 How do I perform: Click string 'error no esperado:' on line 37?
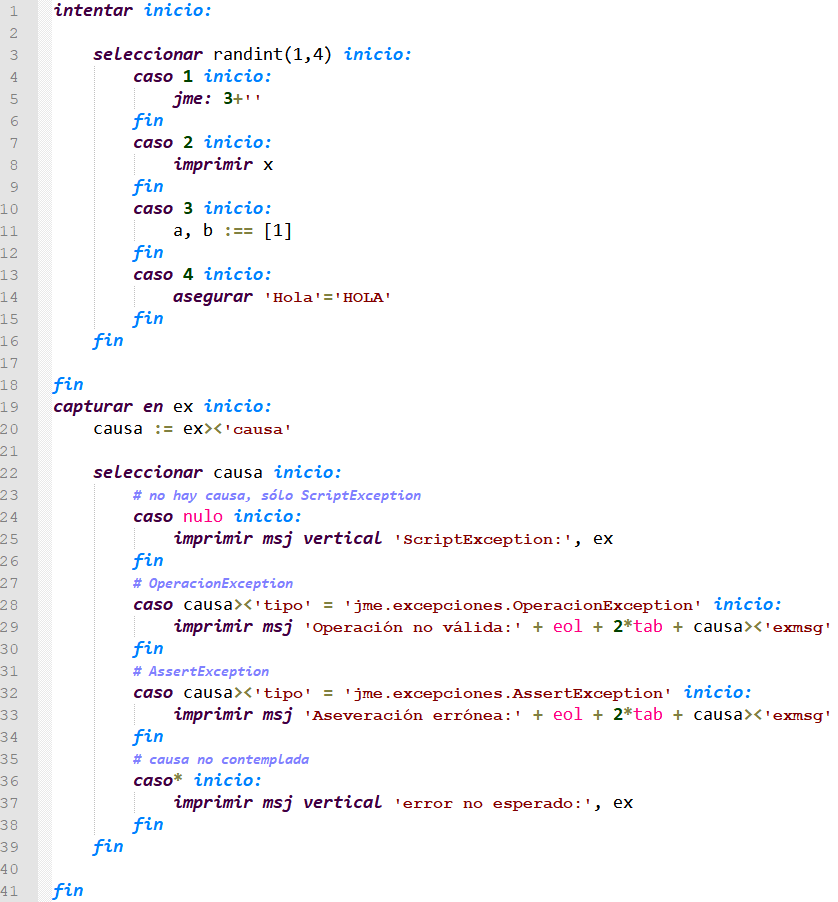click(x=493, y=804)
